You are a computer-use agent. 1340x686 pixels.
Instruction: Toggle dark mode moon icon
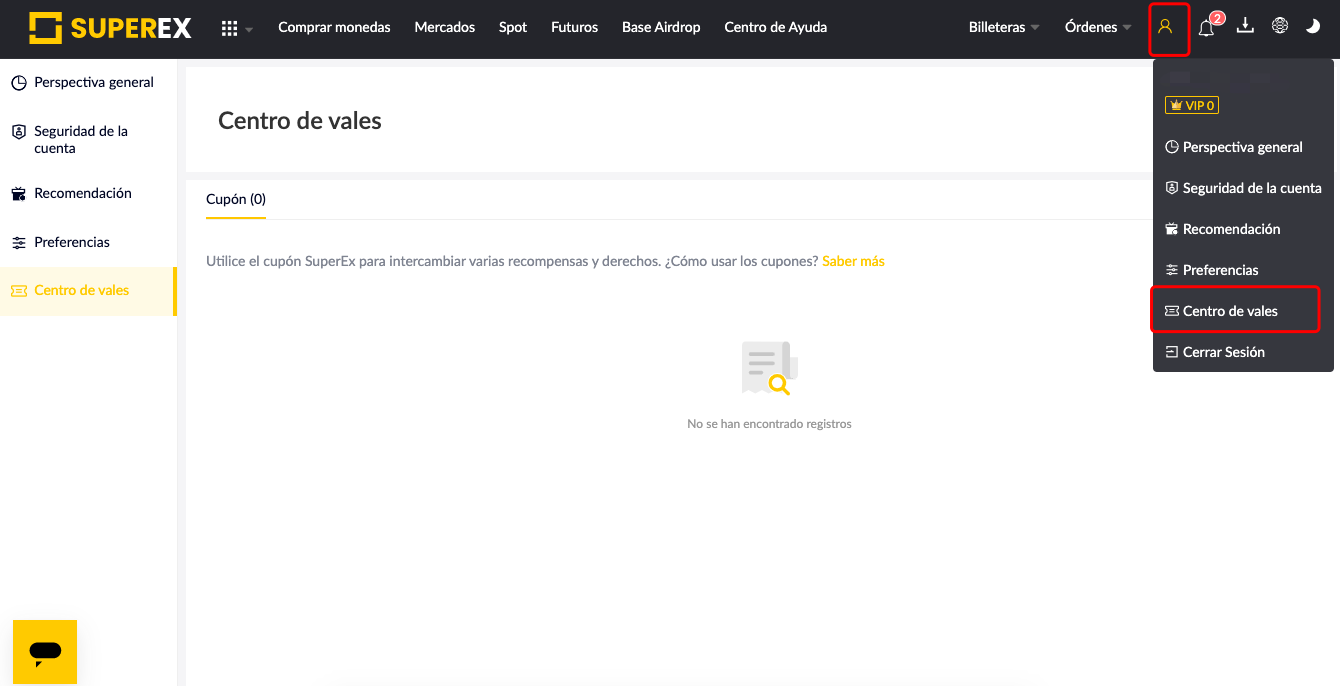click(x=1313, y=26)
